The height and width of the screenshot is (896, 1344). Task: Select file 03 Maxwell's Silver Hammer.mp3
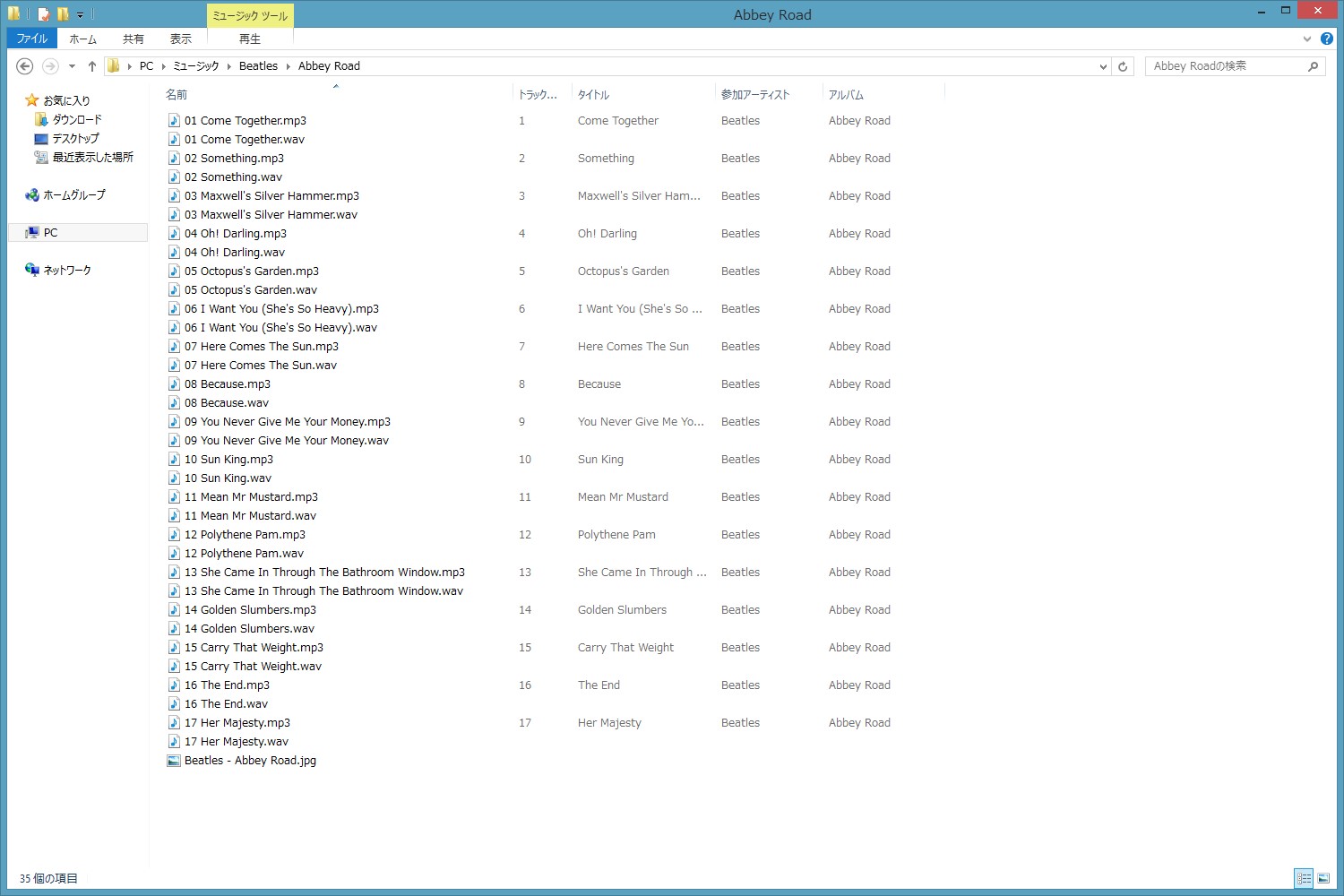click(271, 195)
